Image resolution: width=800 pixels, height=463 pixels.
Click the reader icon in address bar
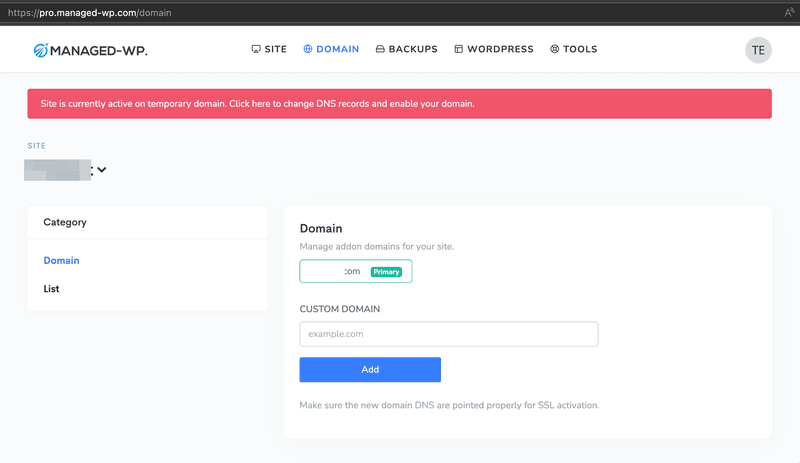[789, 12]
